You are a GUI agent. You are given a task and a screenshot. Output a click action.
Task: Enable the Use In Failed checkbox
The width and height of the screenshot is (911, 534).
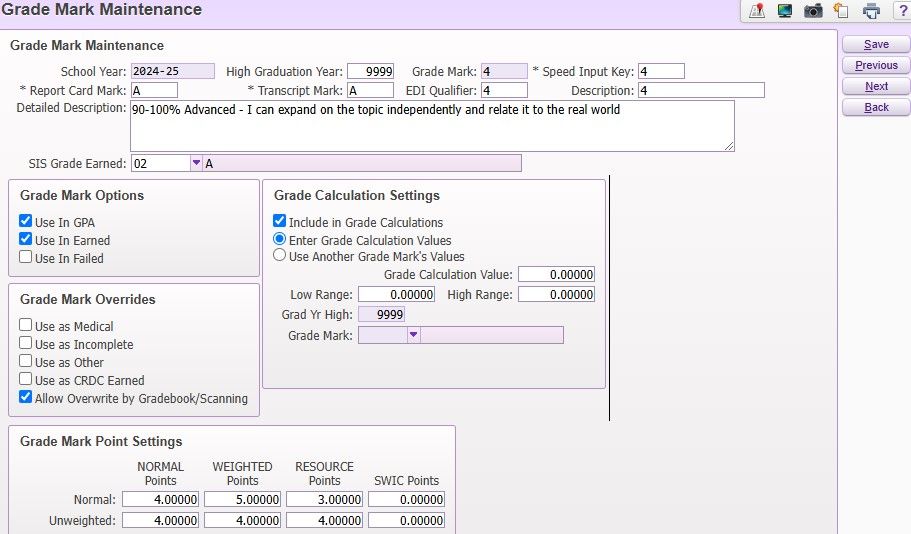26,258
